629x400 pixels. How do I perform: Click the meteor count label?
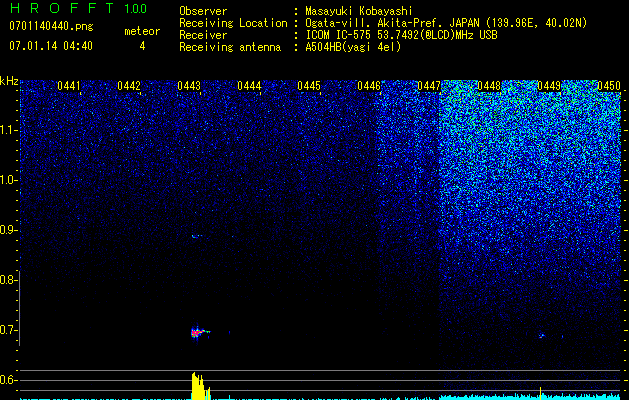pyautogui.click(x=142, y=31)
